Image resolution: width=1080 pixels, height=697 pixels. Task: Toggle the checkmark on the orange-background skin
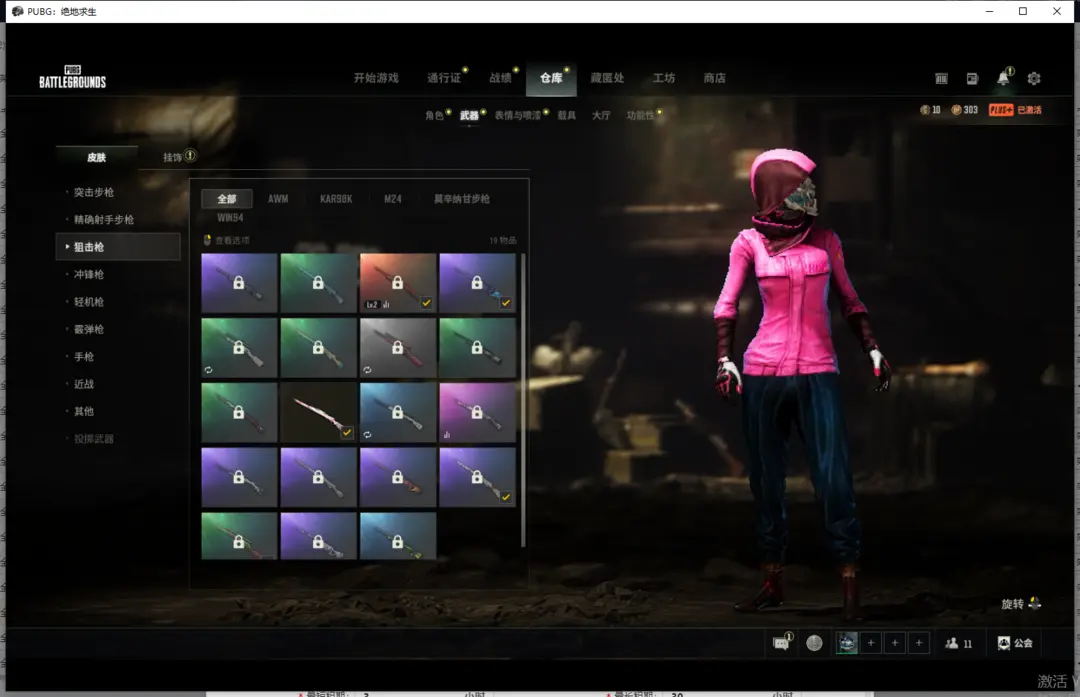click(426, 303)
